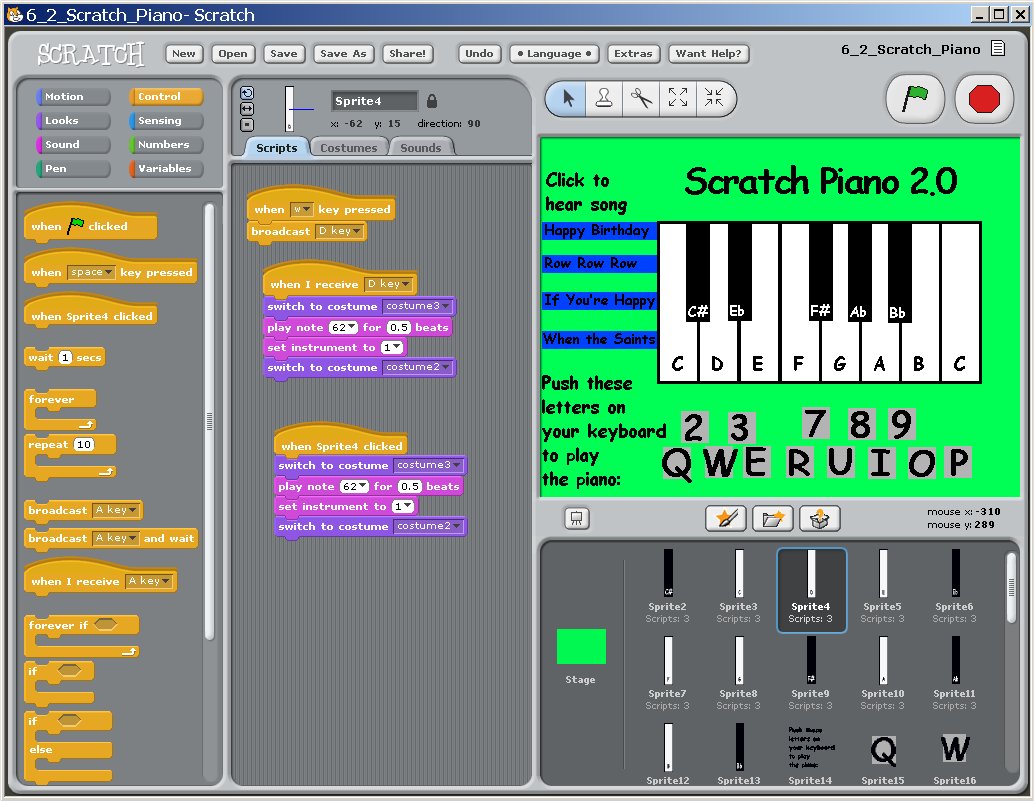Open the Language menu
1034x801 pixels.
pos(554,53)
